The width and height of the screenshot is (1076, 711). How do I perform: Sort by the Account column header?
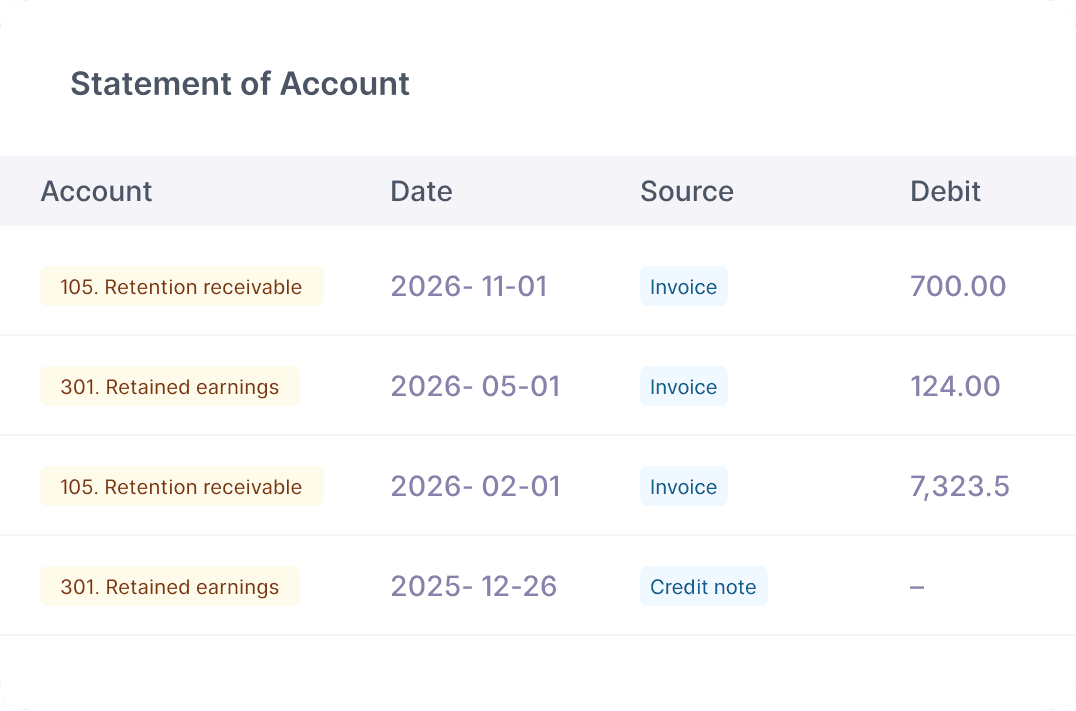click(96, 191)
